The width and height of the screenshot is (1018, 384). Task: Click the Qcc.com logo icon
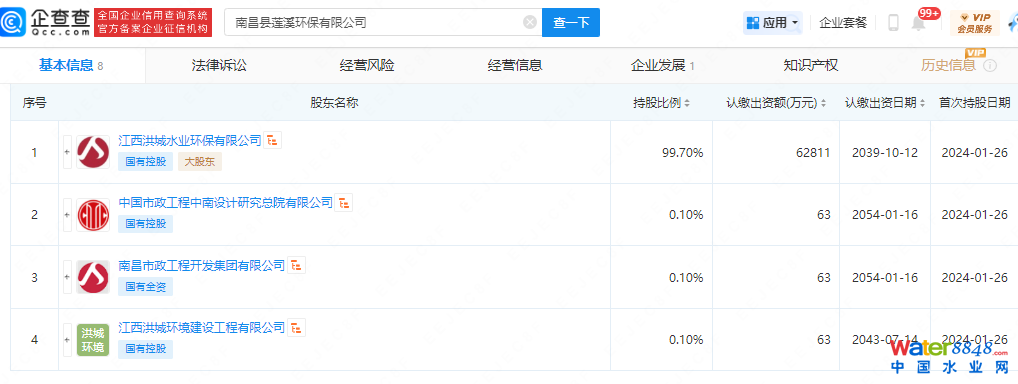(13, 23)
